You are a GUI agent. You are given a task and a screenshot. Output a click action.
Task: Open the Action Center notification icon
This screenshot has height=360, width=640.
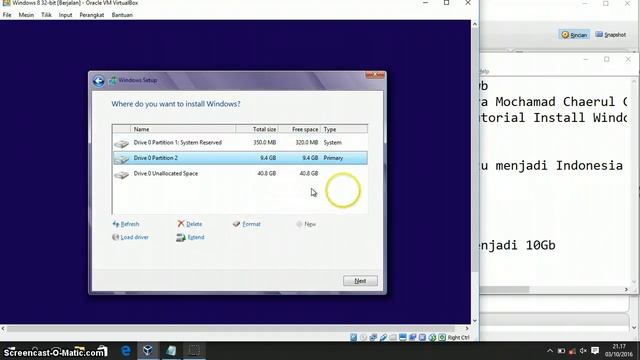coord(595,351)
